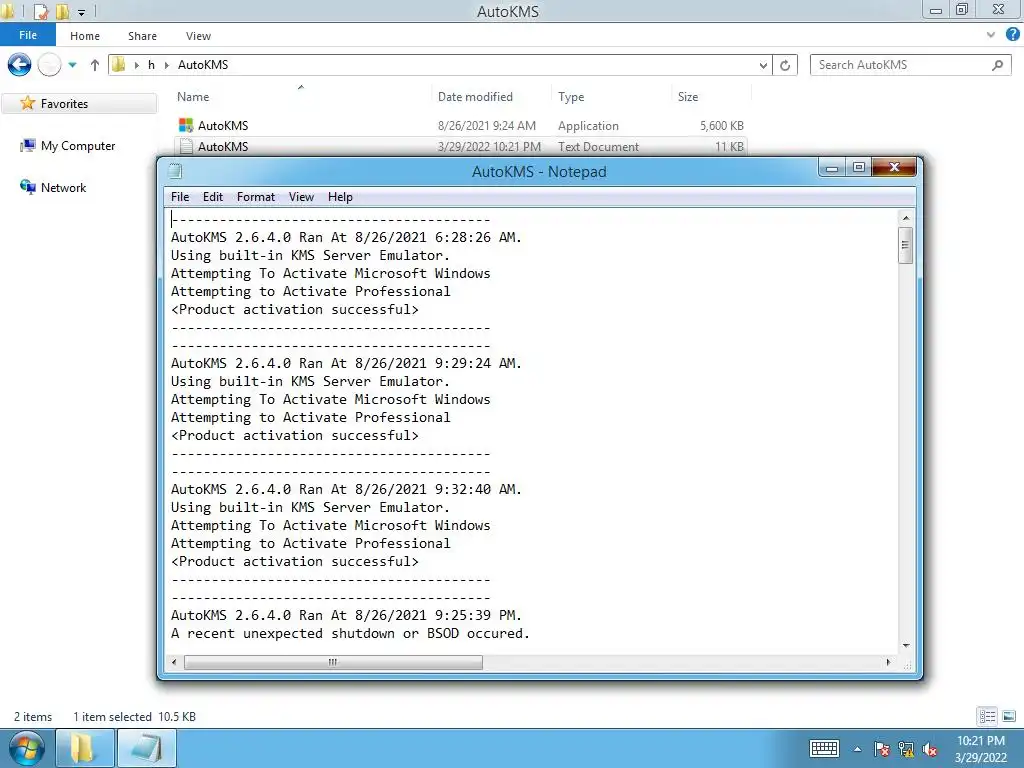Open Customize Quick Access Toolbar dropdown
This screenshot has height=768, width=1024.
point(82,12)
